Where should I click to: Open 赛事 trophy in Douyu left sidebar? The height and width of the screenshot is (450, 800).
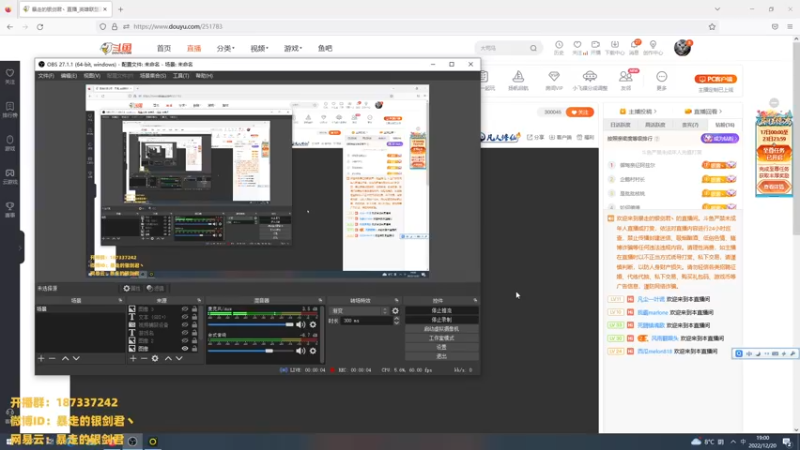coord(10,209)
